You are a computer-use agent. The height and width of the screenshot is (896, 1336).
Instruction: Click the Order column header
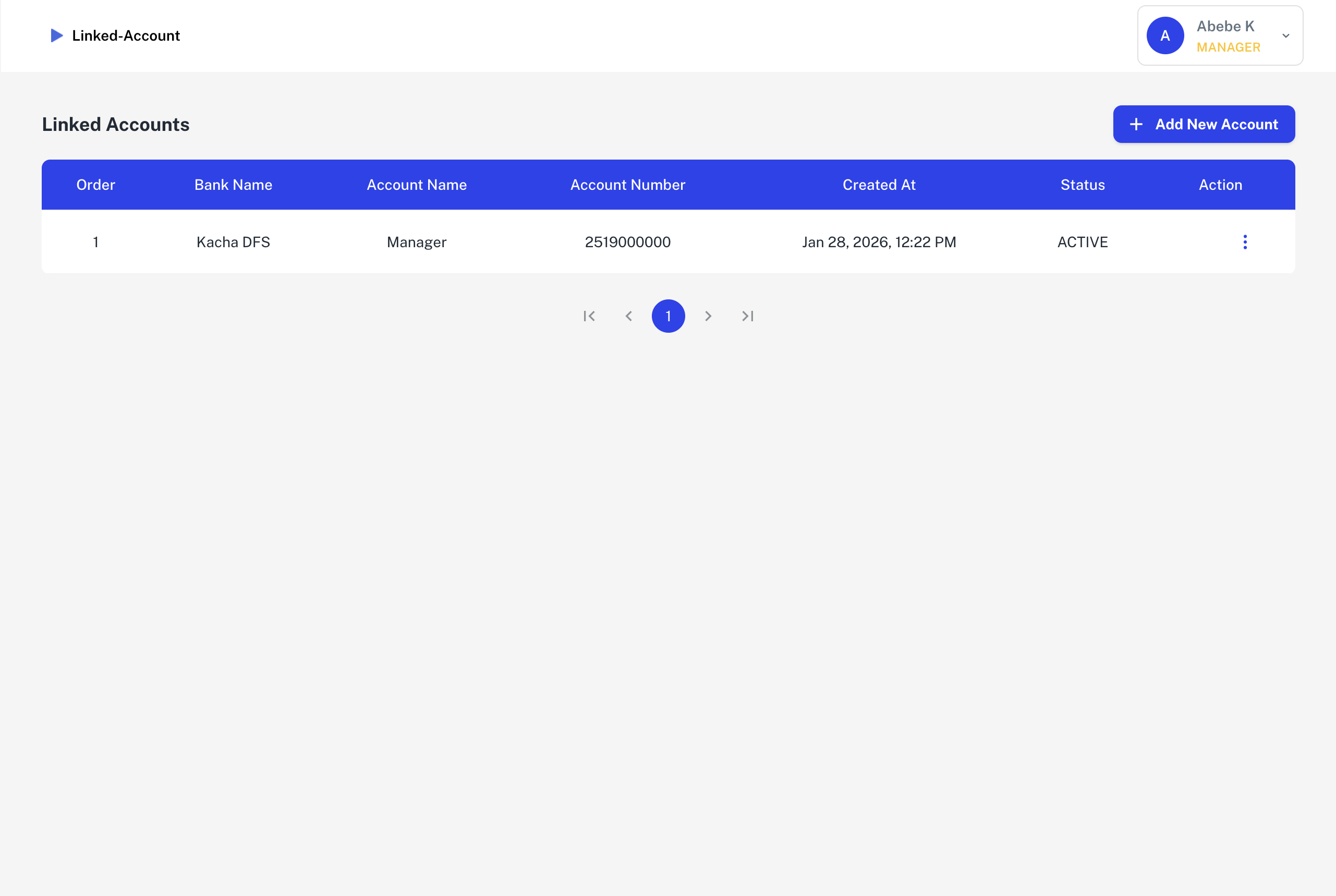pyautogui.click(x=95, y=185)
